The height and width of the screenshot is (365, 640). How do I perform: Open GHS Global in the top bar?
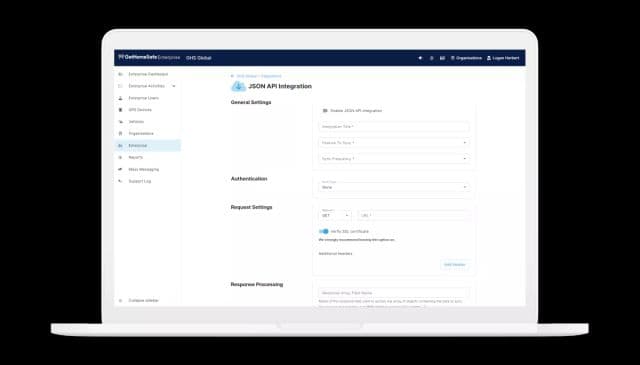point(199,58)
